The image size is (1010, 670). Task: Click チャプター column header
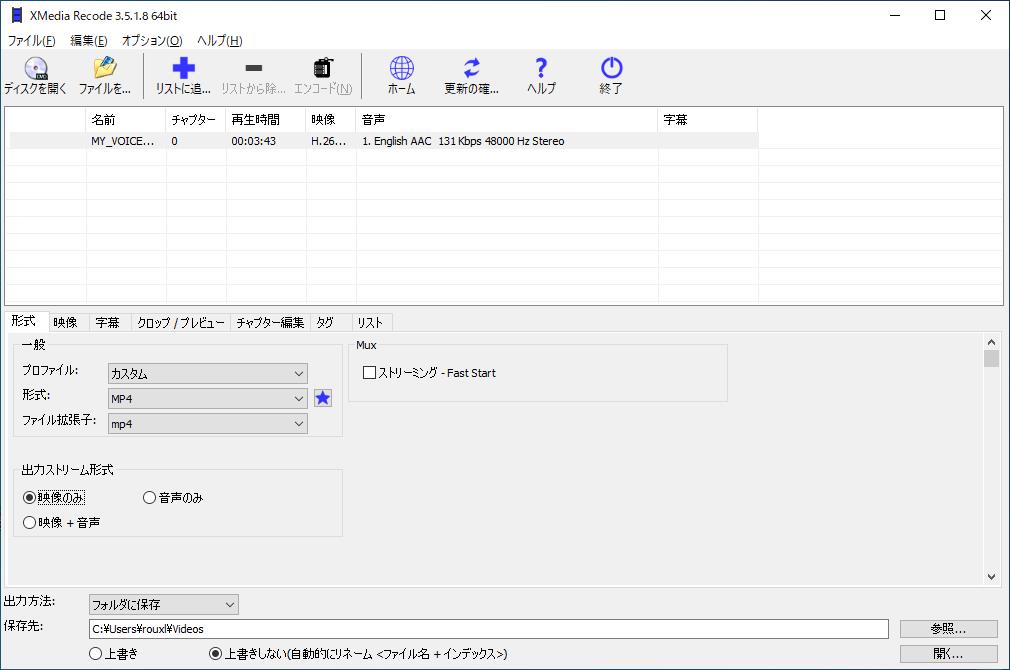[x=196, y=120]
